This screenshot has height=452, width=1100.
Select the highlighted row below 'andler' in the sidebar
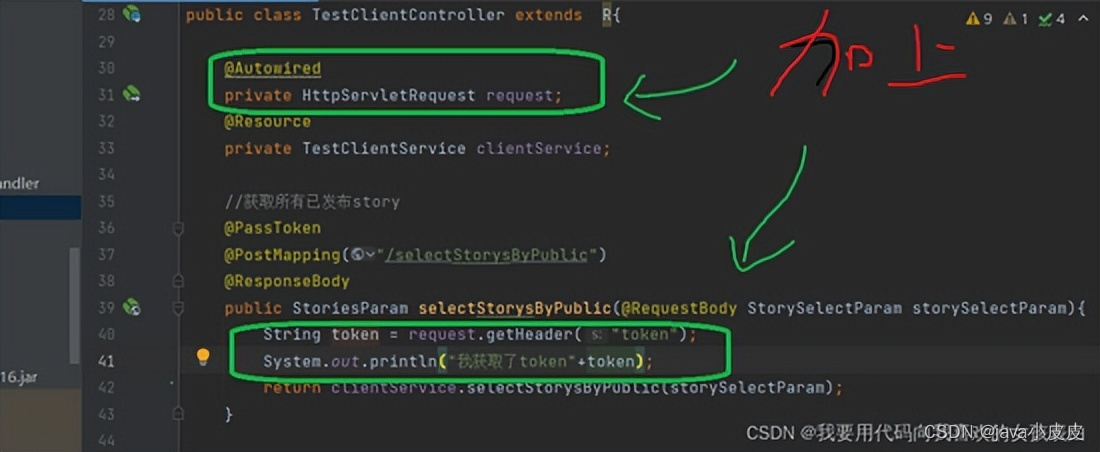(x=40, y=208)
